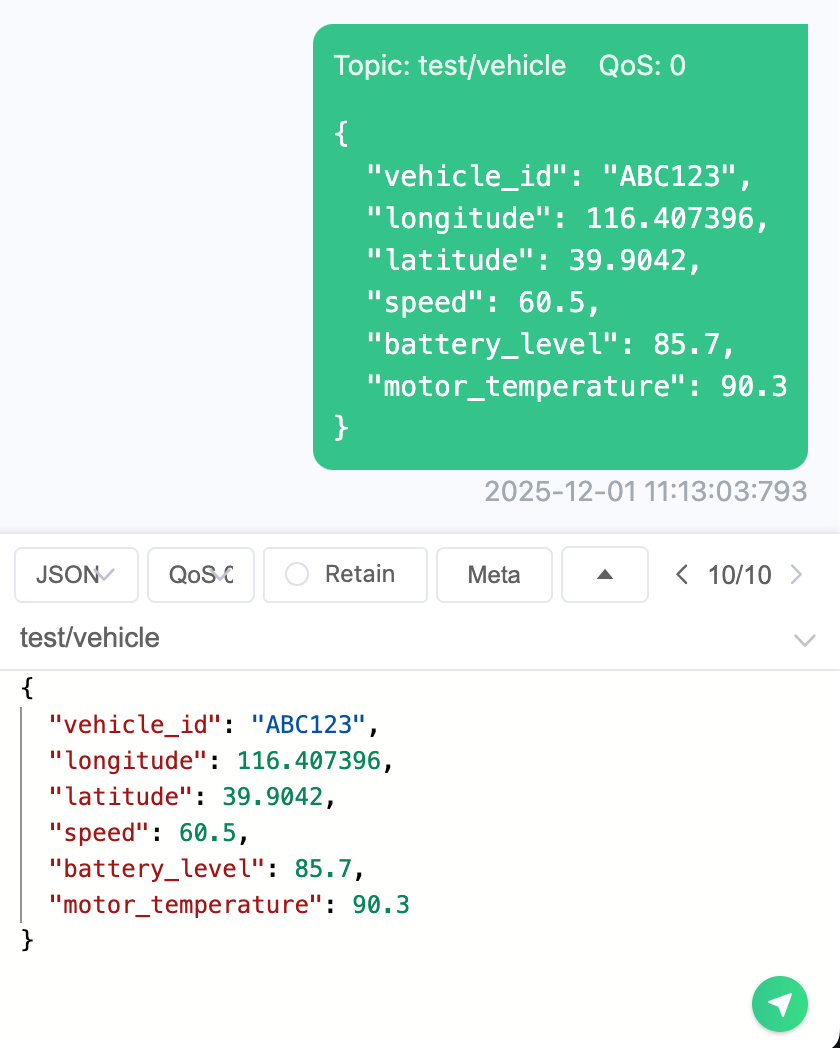
Task: Click the 90.3 motor_temperature value in editor
Action: (x=381, y=905)
